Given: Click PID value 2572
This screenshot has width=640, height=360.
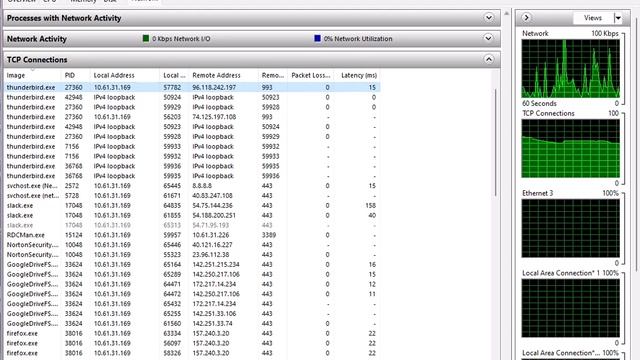Looking at the screenshot, I should click(72, 186).
